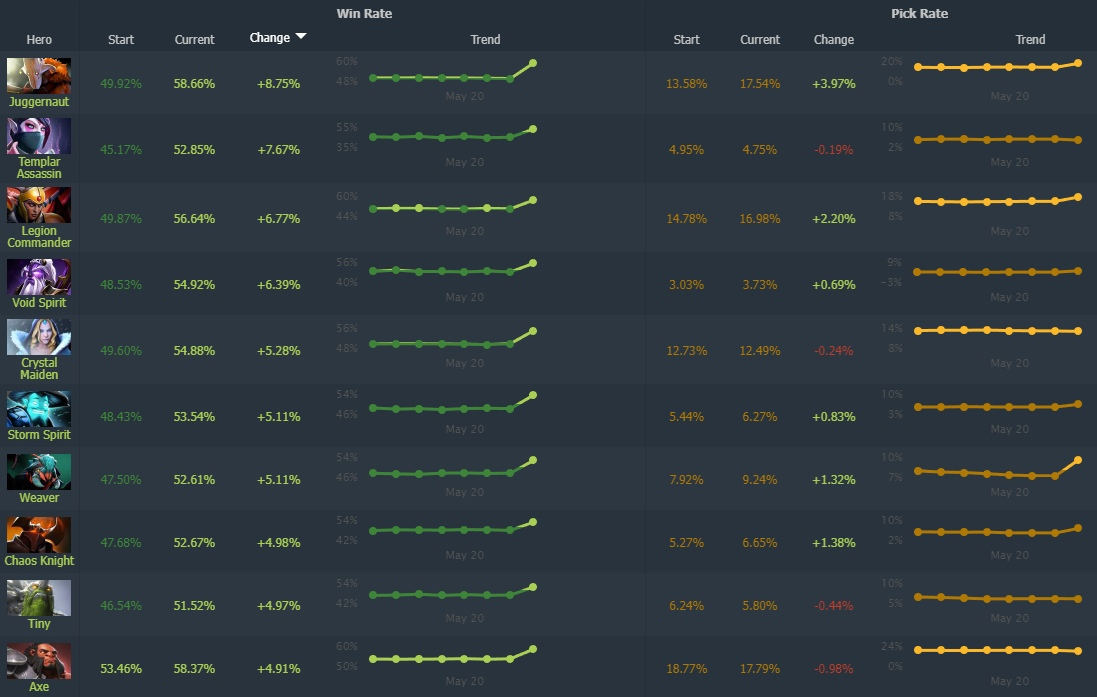Sort by Hero column header

pos(39,40)
